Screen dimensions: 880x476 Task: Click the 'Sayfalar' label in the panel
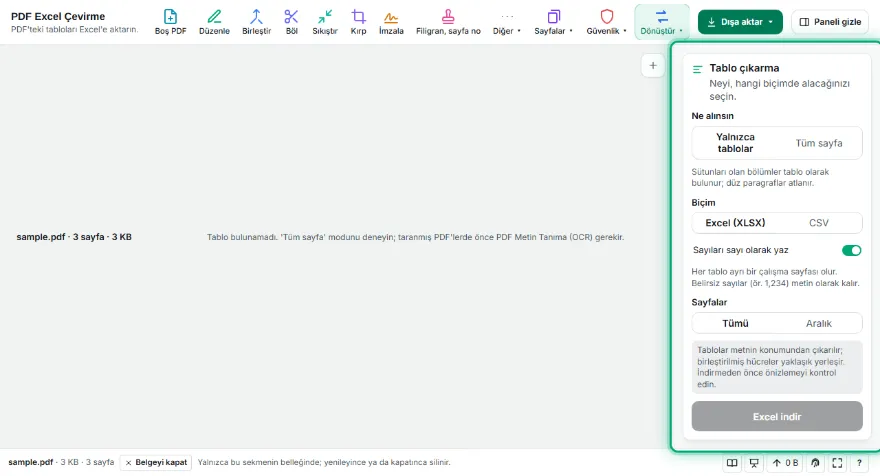pyautogui.click(x=709, y=302)
